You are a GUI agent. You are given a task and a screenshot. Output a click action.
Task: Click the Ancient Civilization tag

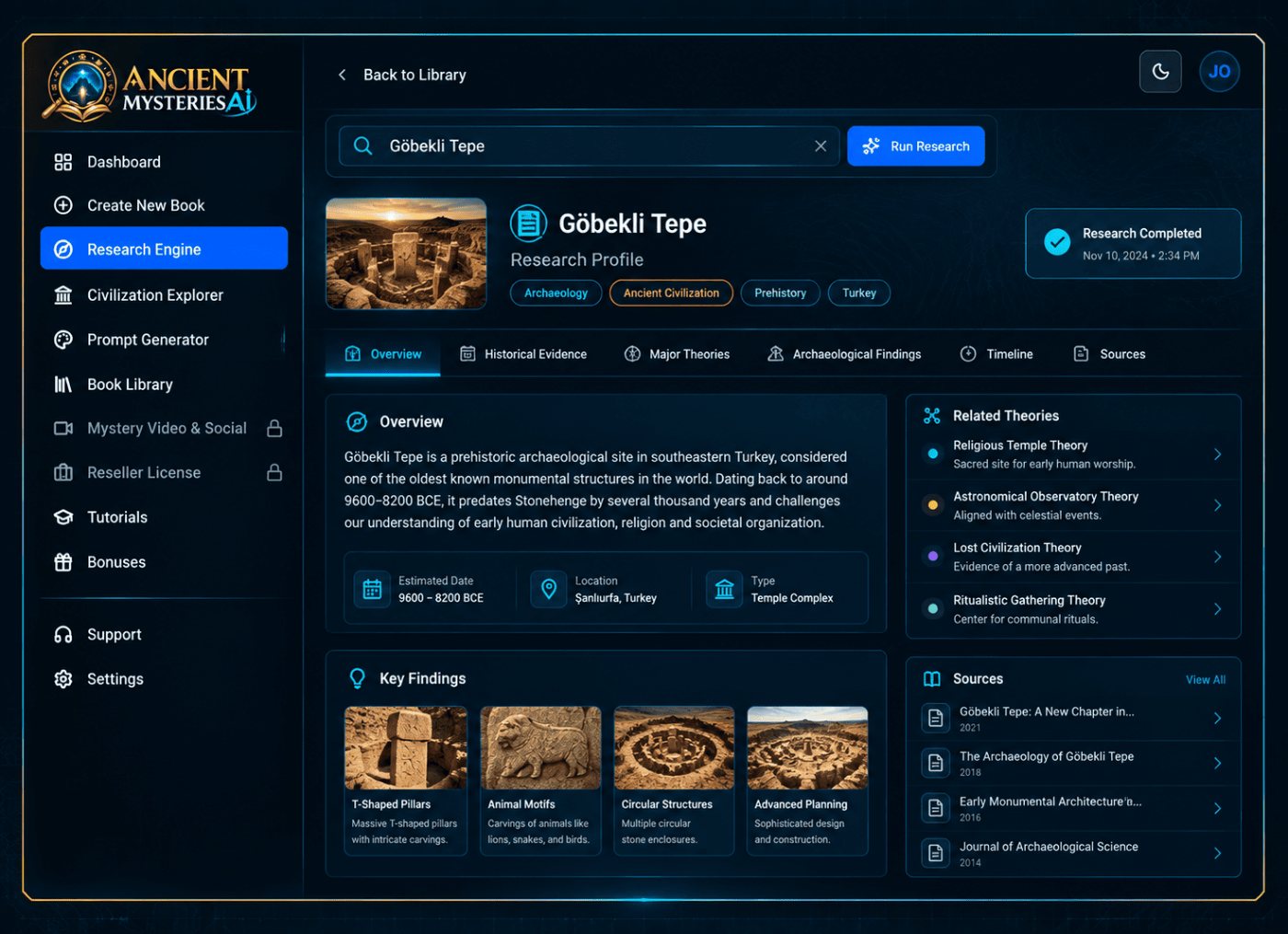click(672, 293)
